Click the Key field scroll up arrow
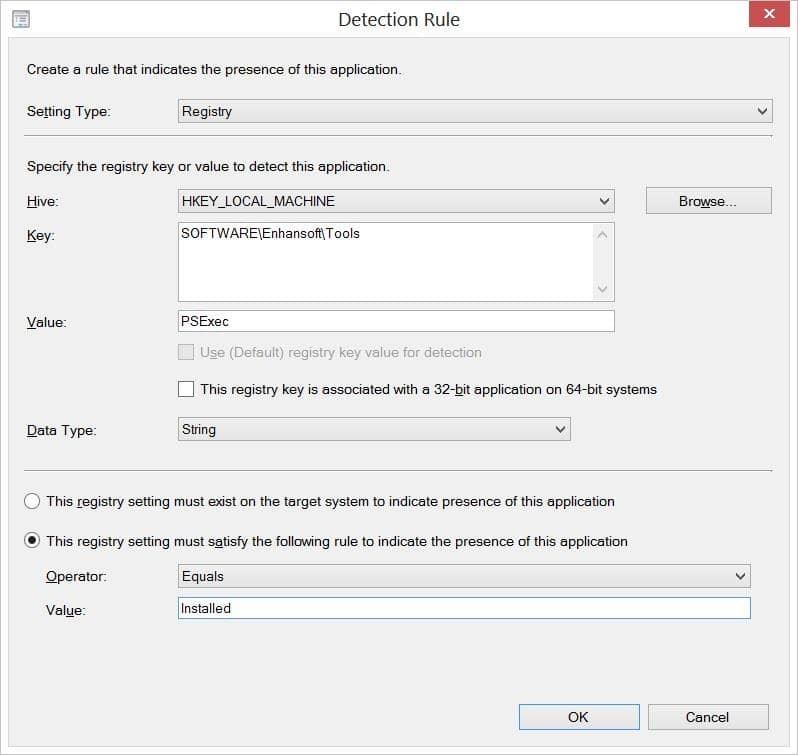 tap(603, 235)
